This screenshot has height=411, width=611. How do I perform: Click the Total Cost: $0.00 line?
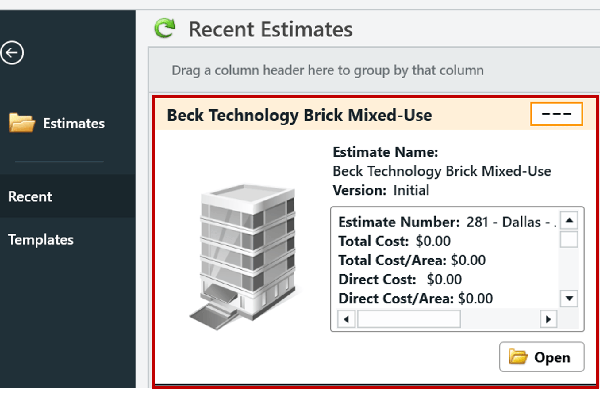click(x=394, y=241)
